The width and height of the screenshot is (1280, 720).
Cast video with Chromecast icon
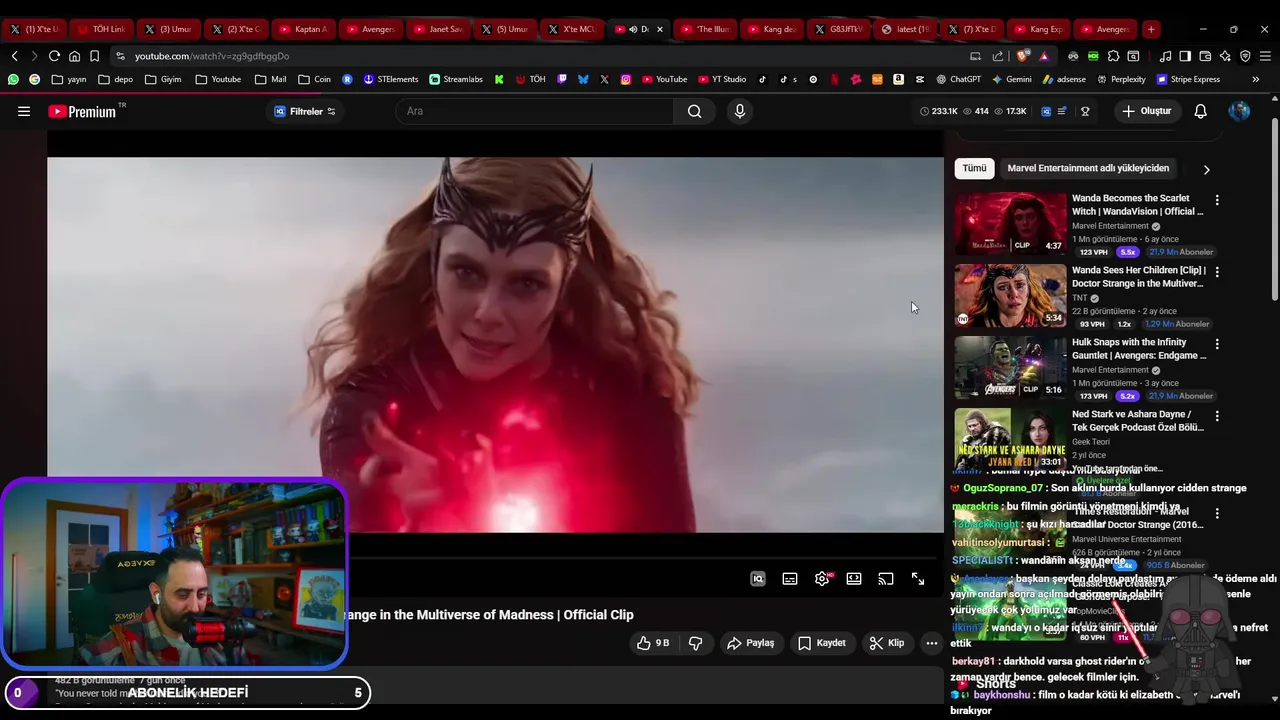pyautogui.click(x=886, y=579)
